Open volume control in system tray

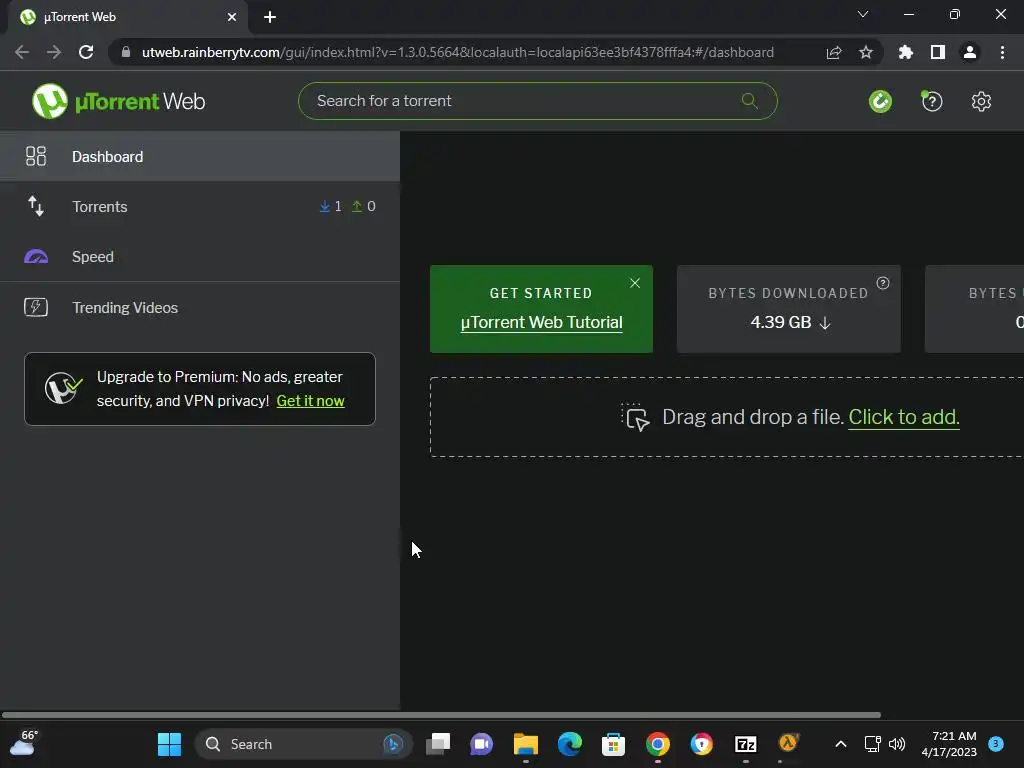[x=897, y=744]
